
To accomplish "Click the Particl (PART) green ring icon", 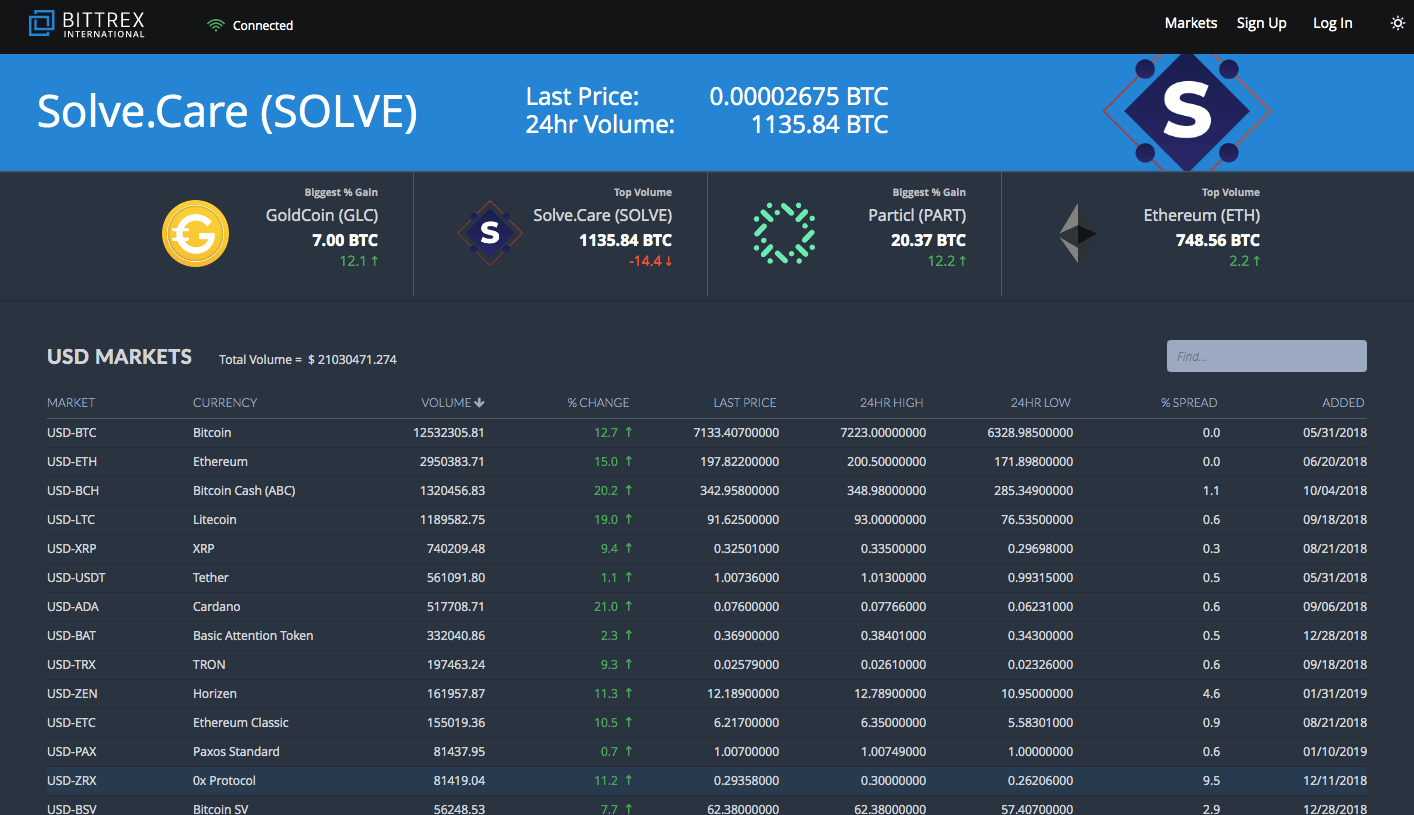I will (x=784, y=233).
